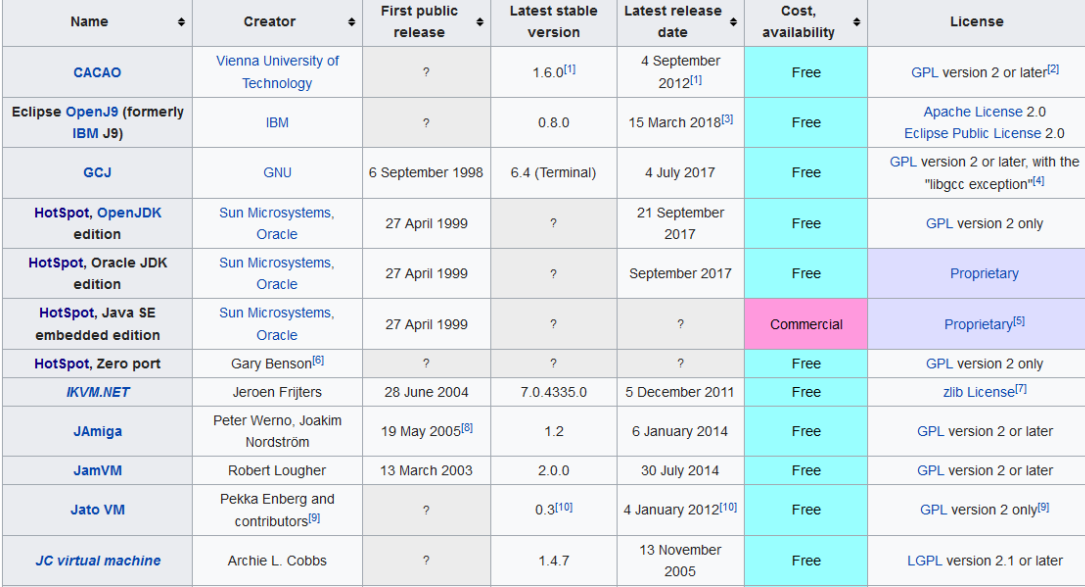1085x587 pixels.
Task: Open the zlib License link
Action: (978, 392)
